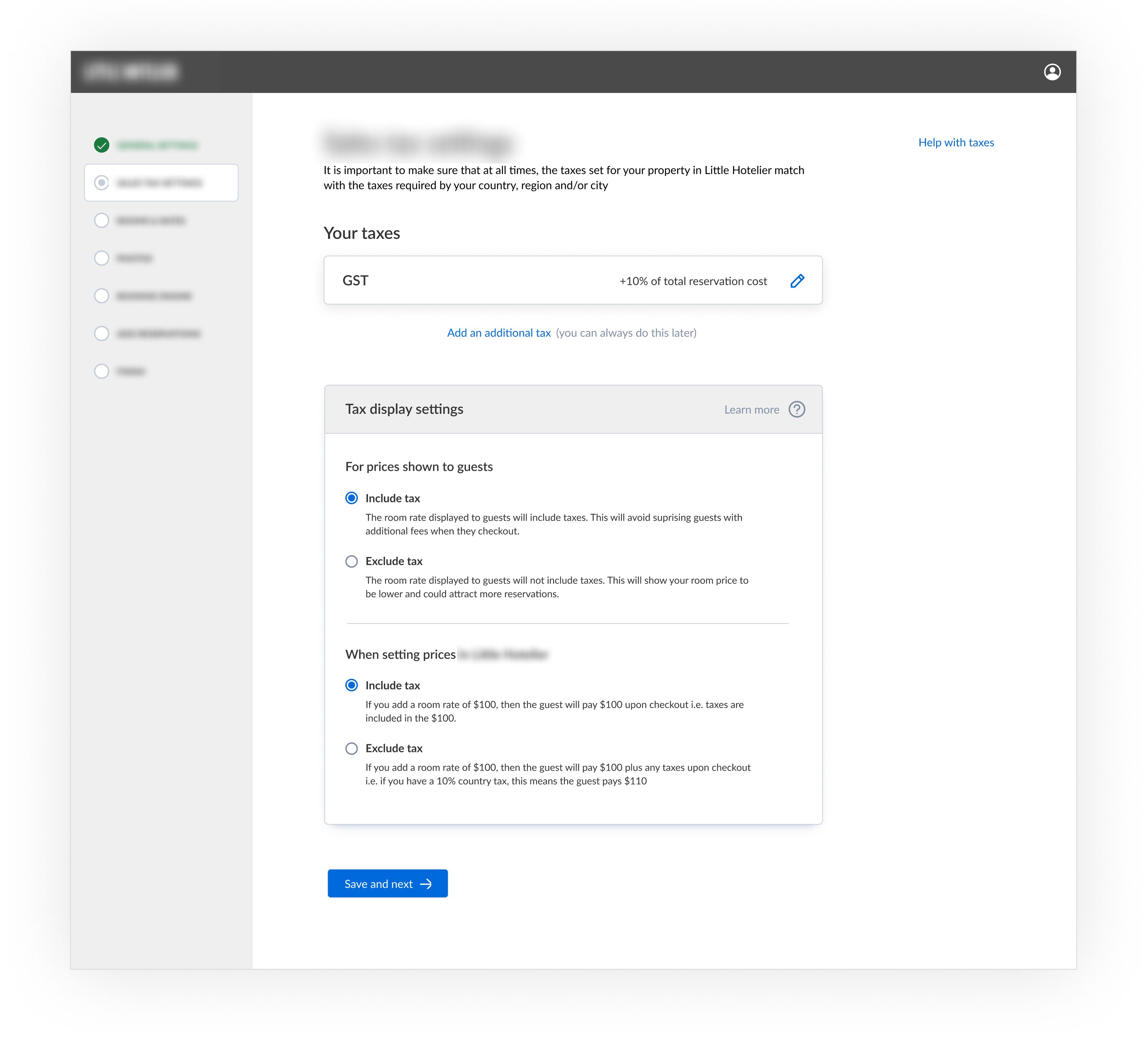Select the sixth setup step circle
This screenshot has width=1148, height=1039.
point(101,333)
